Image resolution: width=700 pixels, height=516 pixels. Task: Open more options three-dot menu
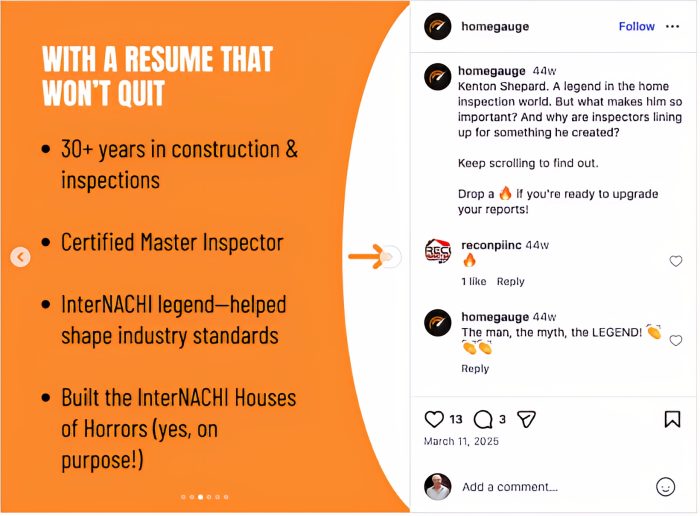(x=672, y=26)
